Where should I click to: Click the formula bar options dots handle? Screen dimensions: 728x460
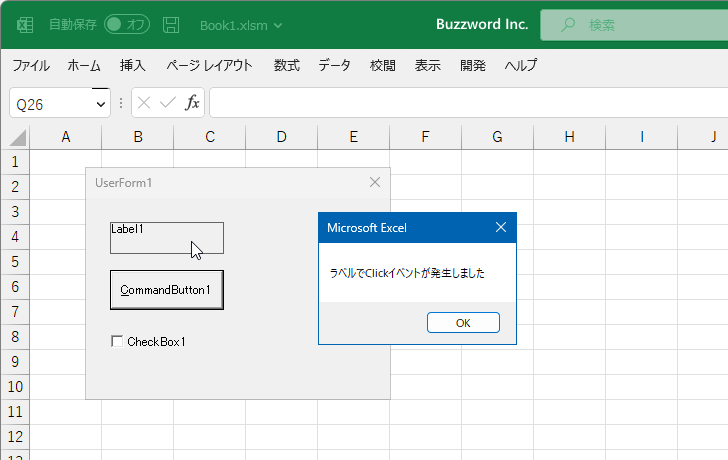pos(121,103)
